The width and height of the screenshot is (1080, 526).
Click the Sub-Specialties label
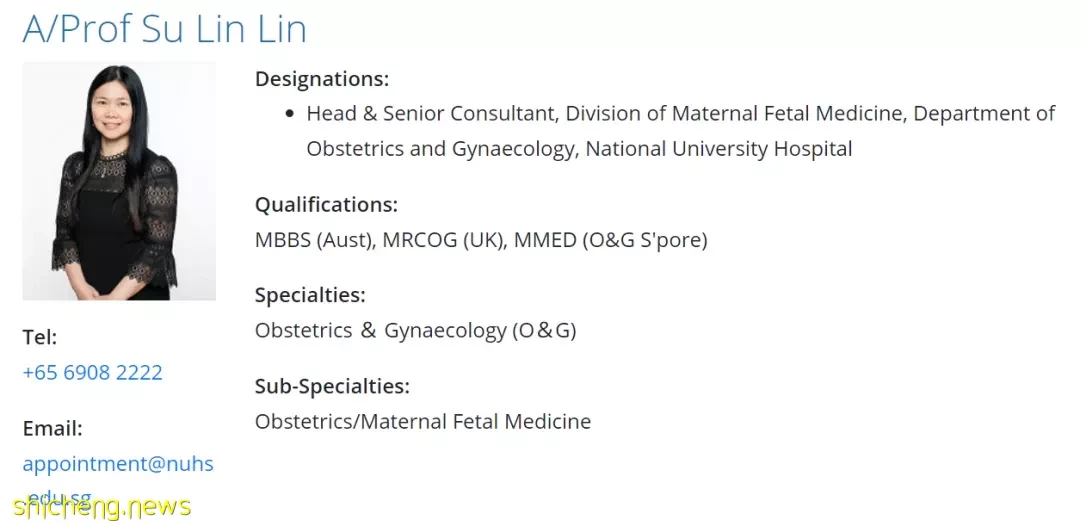pos(332,386)
